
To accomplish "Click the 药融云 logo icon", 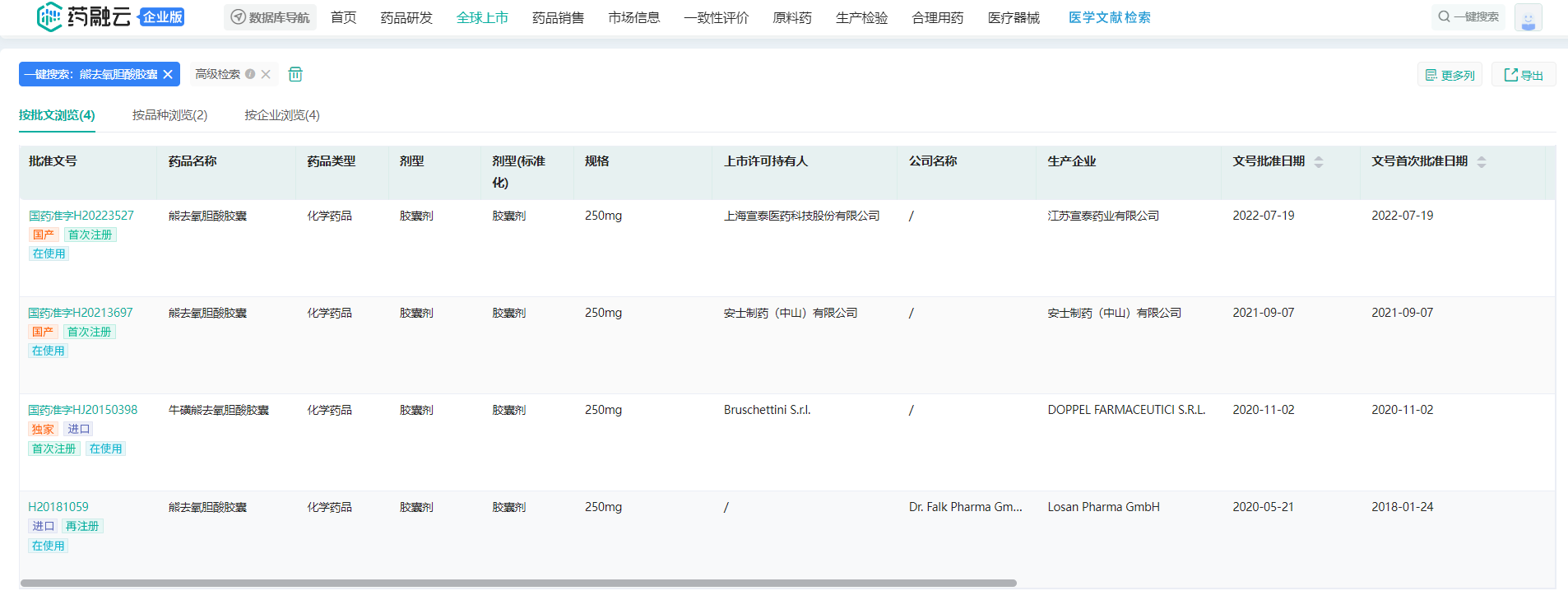I will (x=49, y=17).
